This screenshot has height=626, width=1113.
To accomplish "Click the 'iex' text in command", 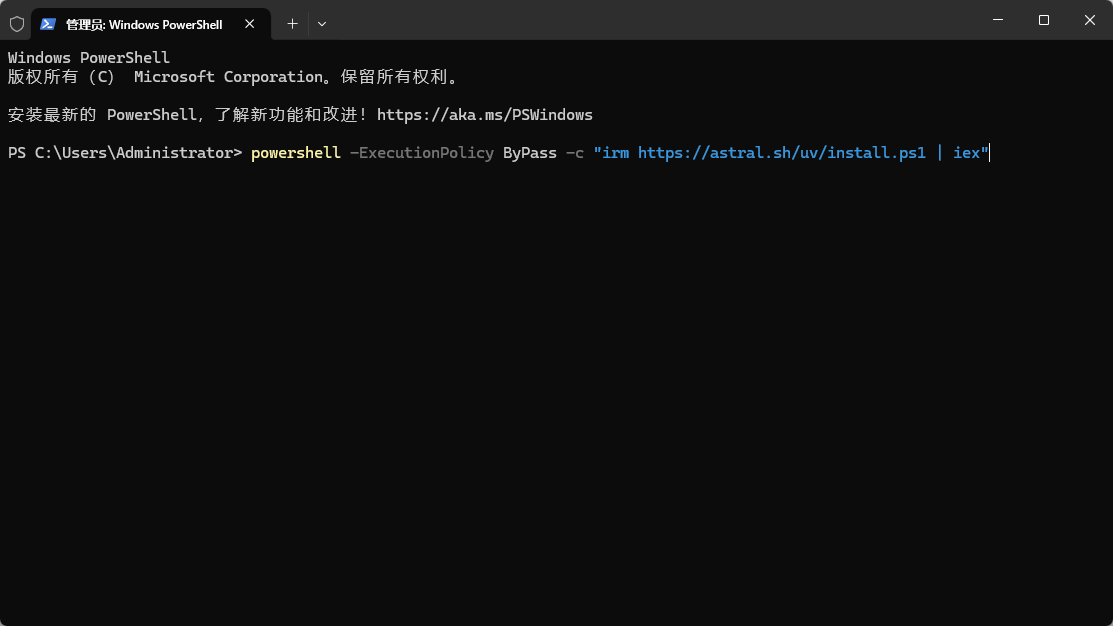I will pyautogui.click(x=966, y=153).
